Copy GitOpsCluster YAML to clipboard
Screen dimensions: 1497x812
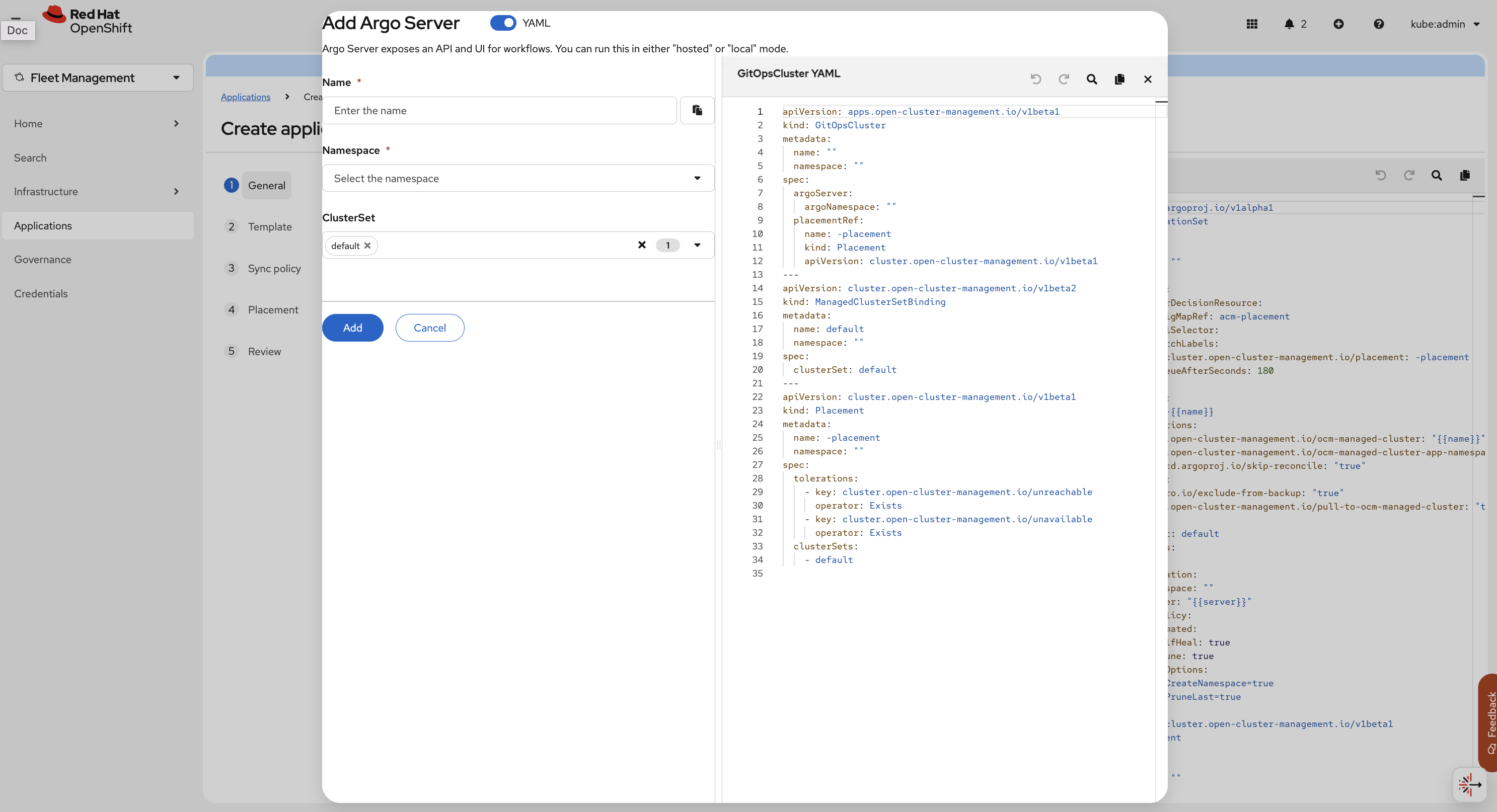[1119, 79]
